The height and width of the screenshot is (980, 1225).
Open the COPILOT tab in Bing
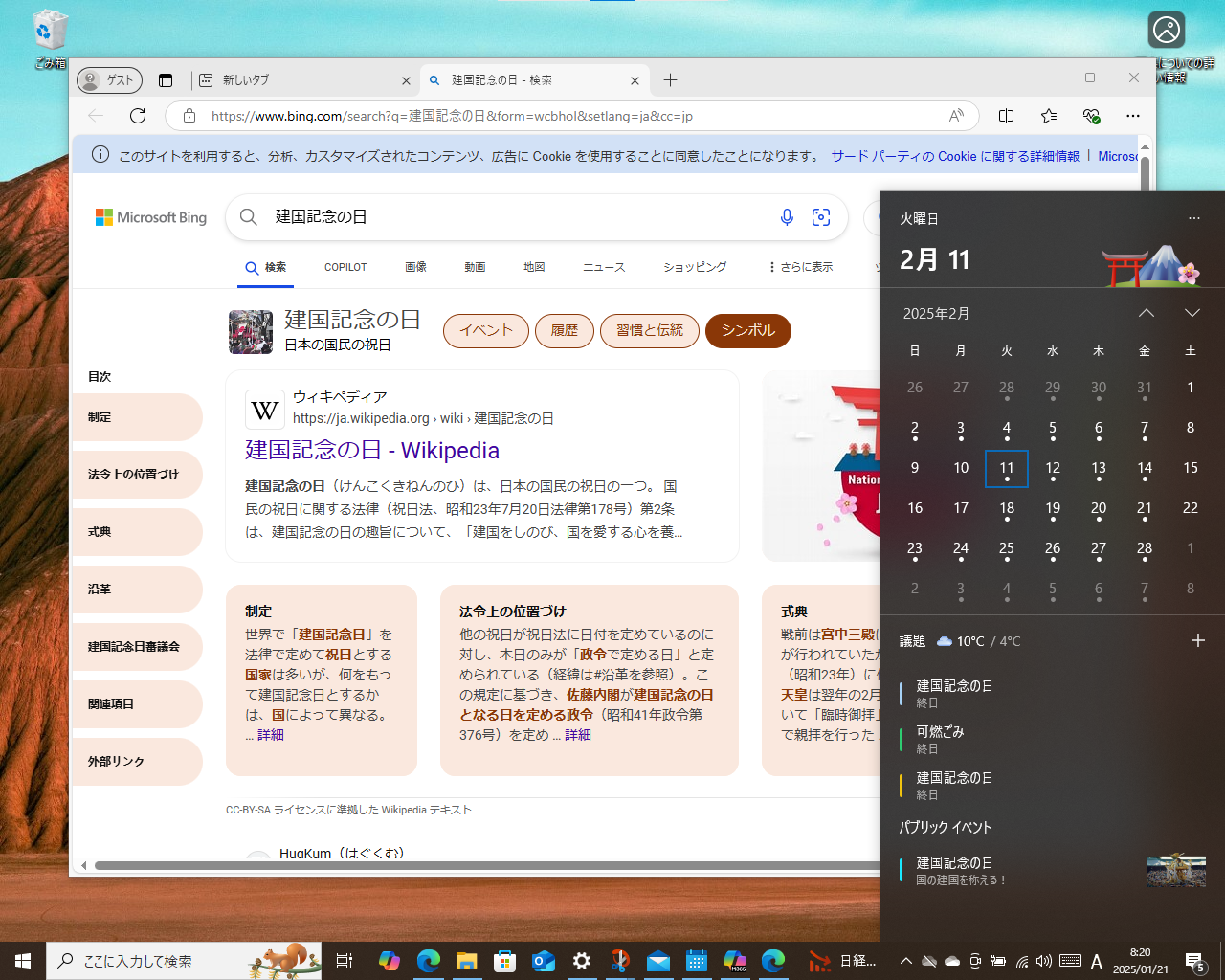tap(345, 267)
